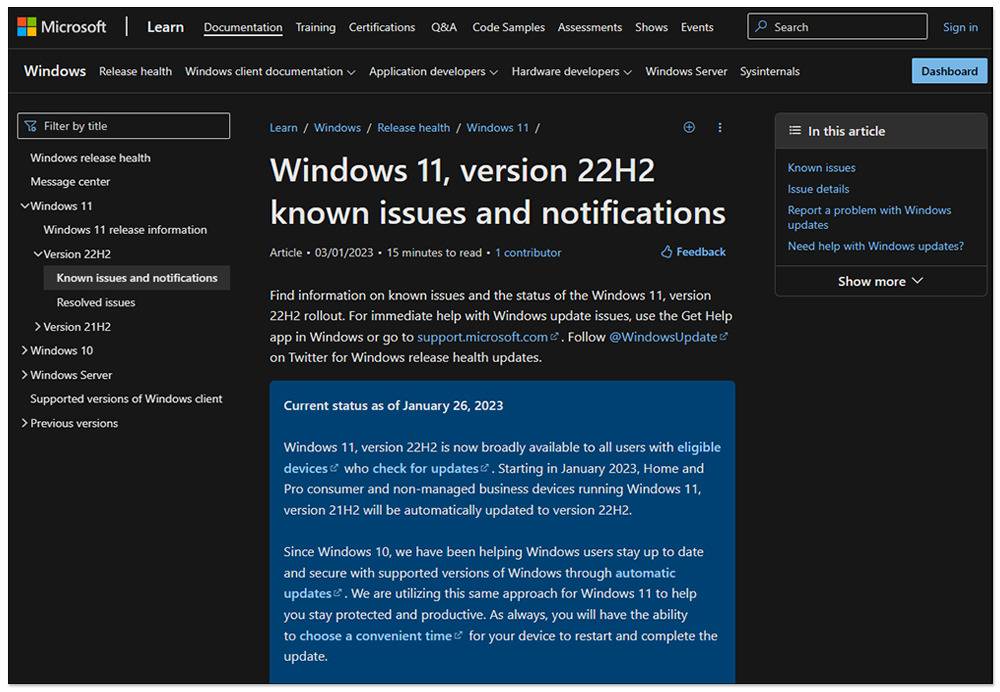Switch to the Training tab

(315, 27)
